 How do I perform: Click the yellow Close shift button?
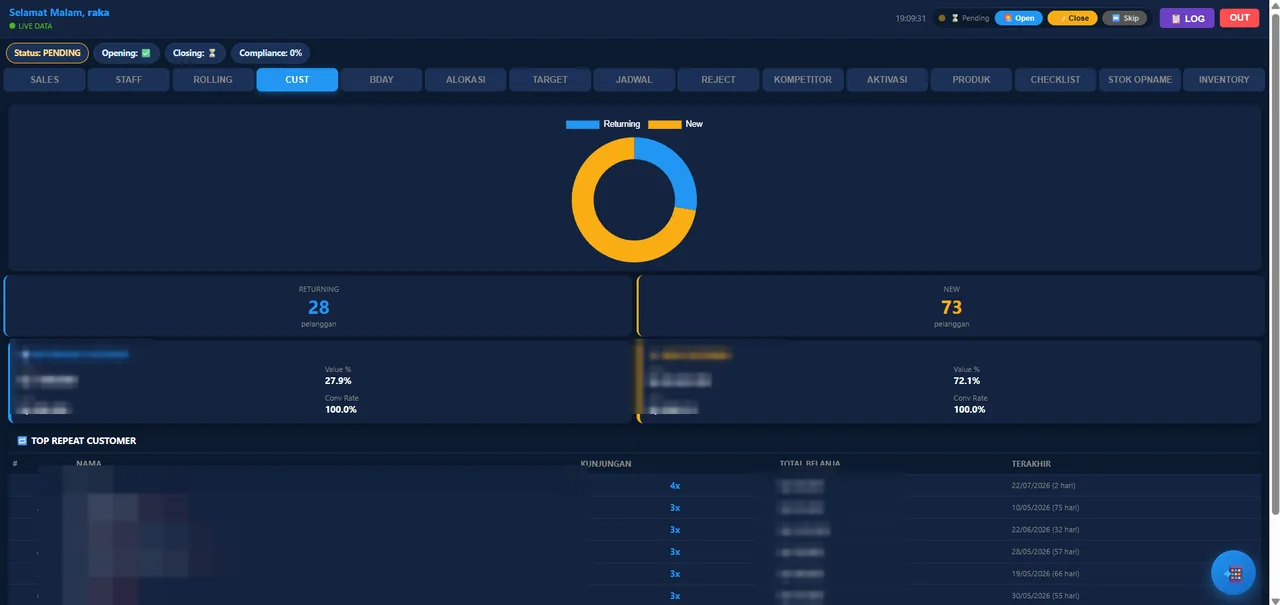[x=1072, y=18]
